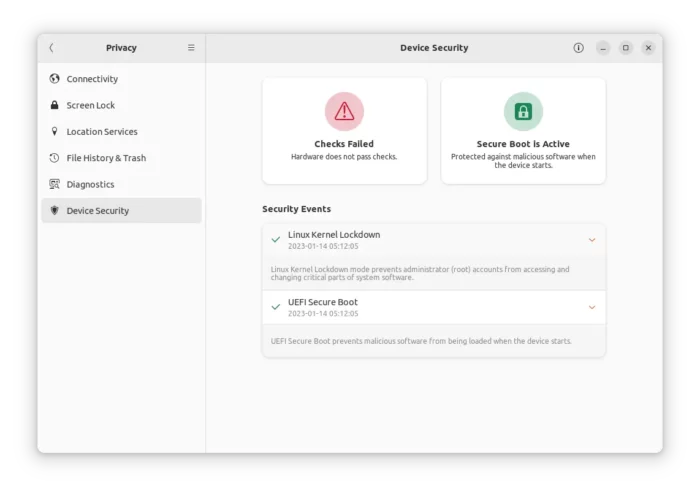Click the UEFI Secure Boot event title

(x=323, y=302)
